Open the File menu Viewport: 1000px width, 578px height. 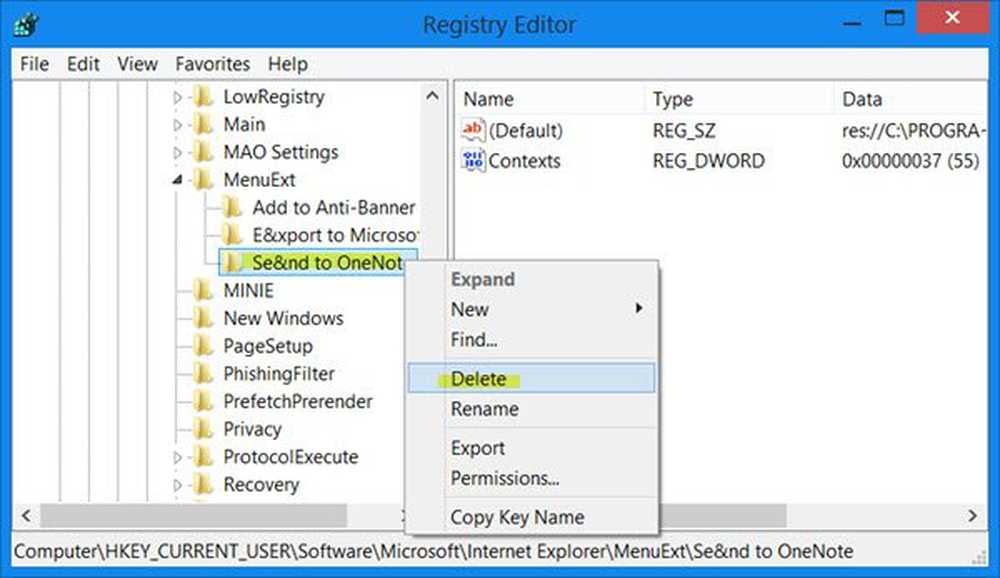coord(34,64)
